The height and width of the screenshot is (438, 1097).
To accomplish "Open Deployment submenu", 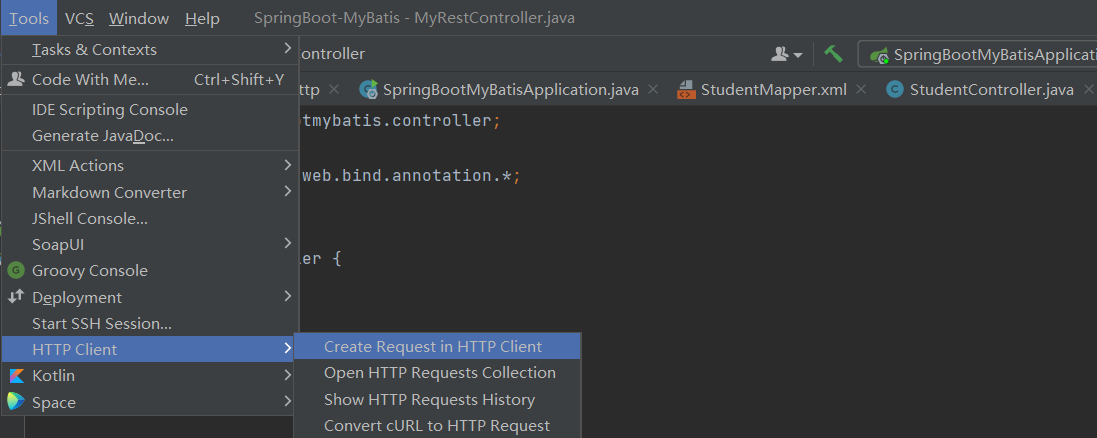I will (150, 297).
